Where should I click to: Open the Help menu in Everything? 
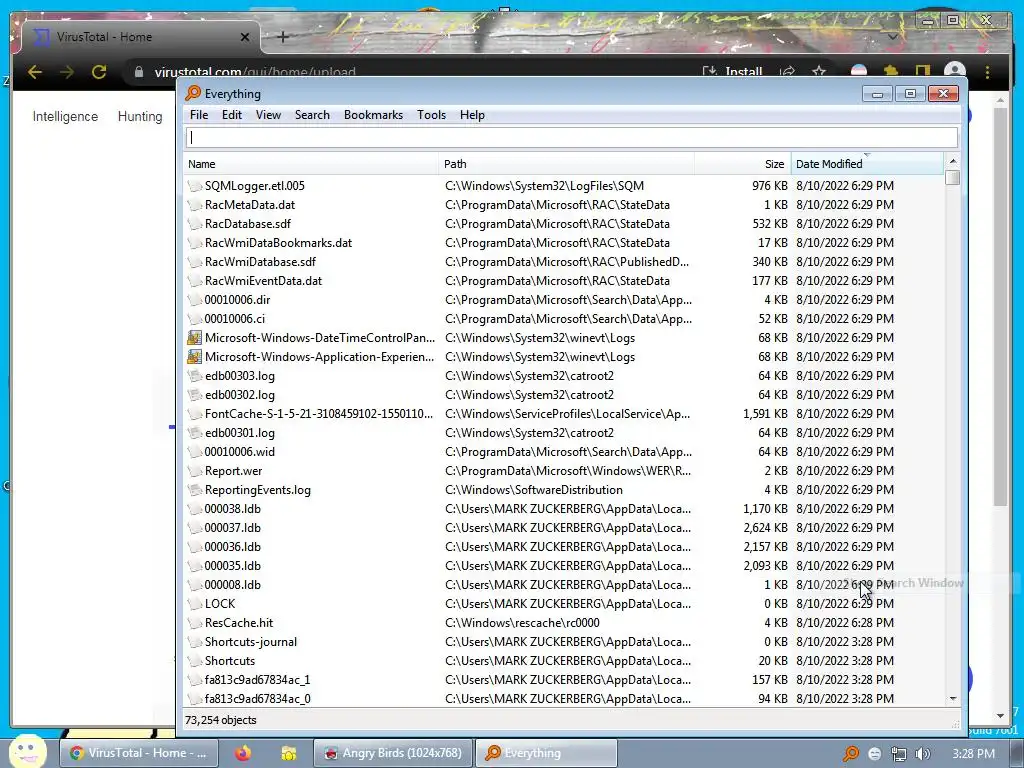coord(472,115)
